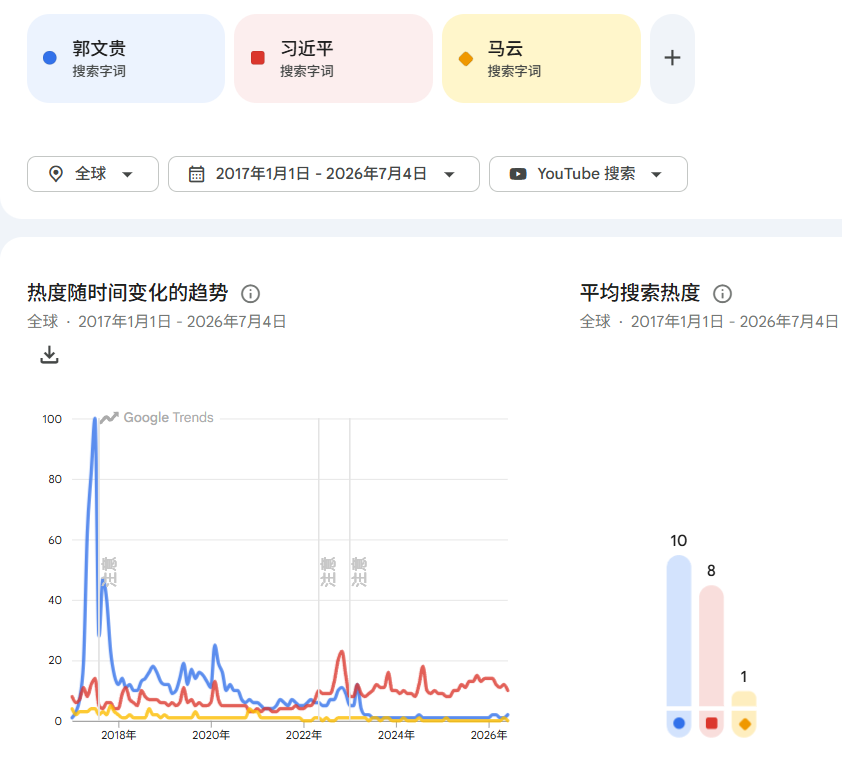The image size is (842, 759).
Task: Open the 习近平 search term chip
Action: [x=333, y=58]
